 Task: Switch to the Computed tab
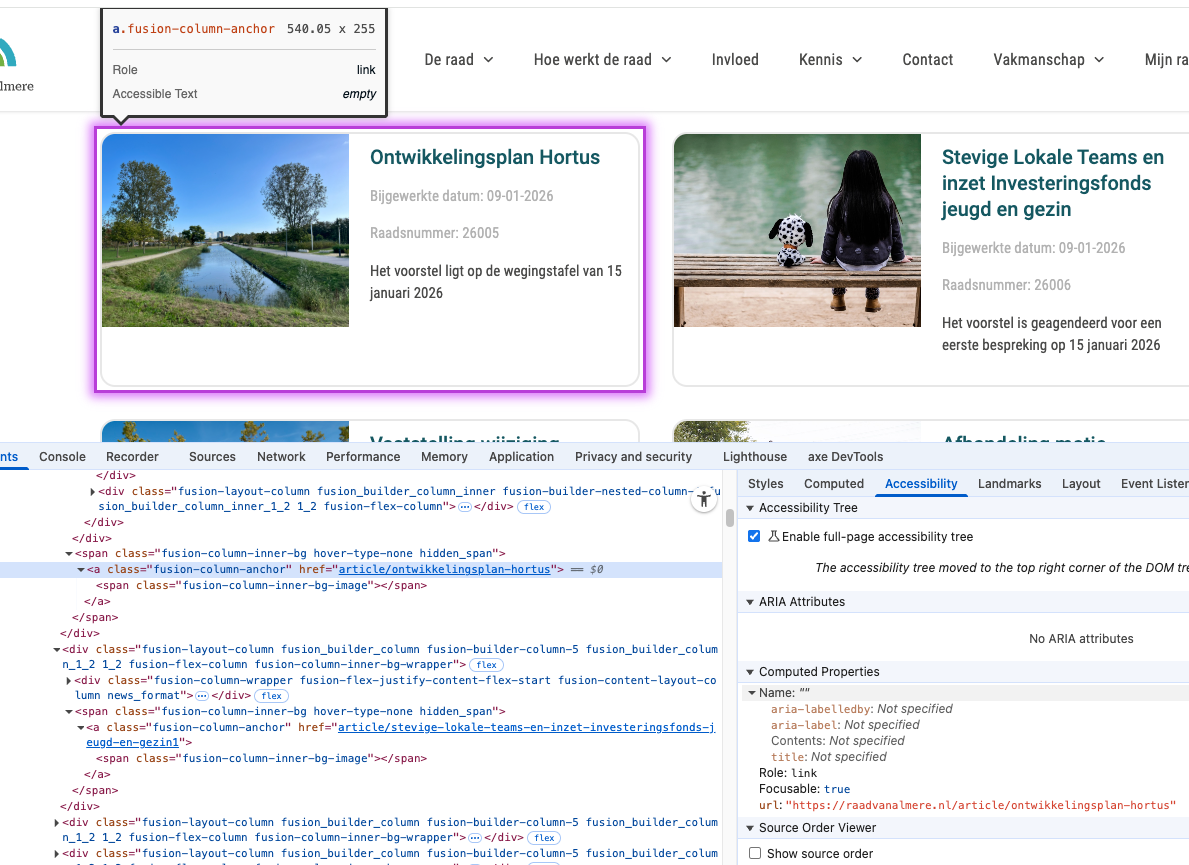833,483
